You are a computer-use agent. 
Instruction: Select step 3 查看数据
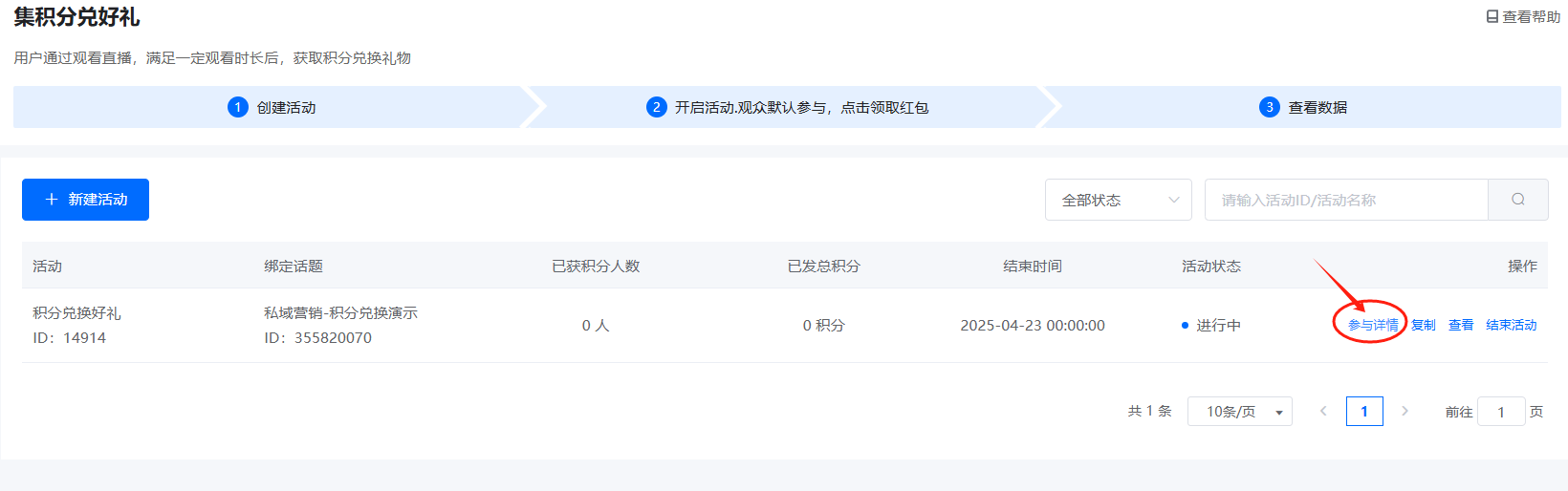(1303, 107)
